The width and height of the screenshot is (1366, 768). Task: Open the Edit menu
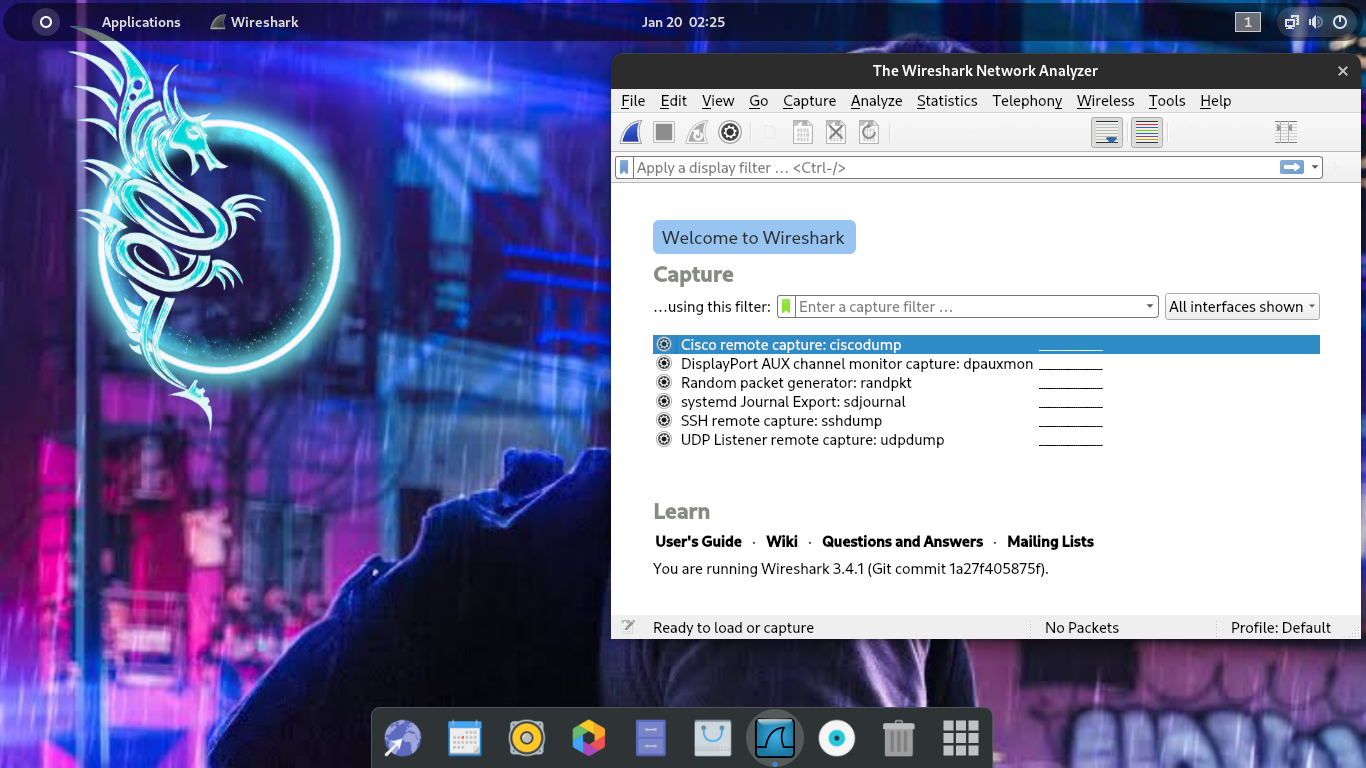point(674,101)
